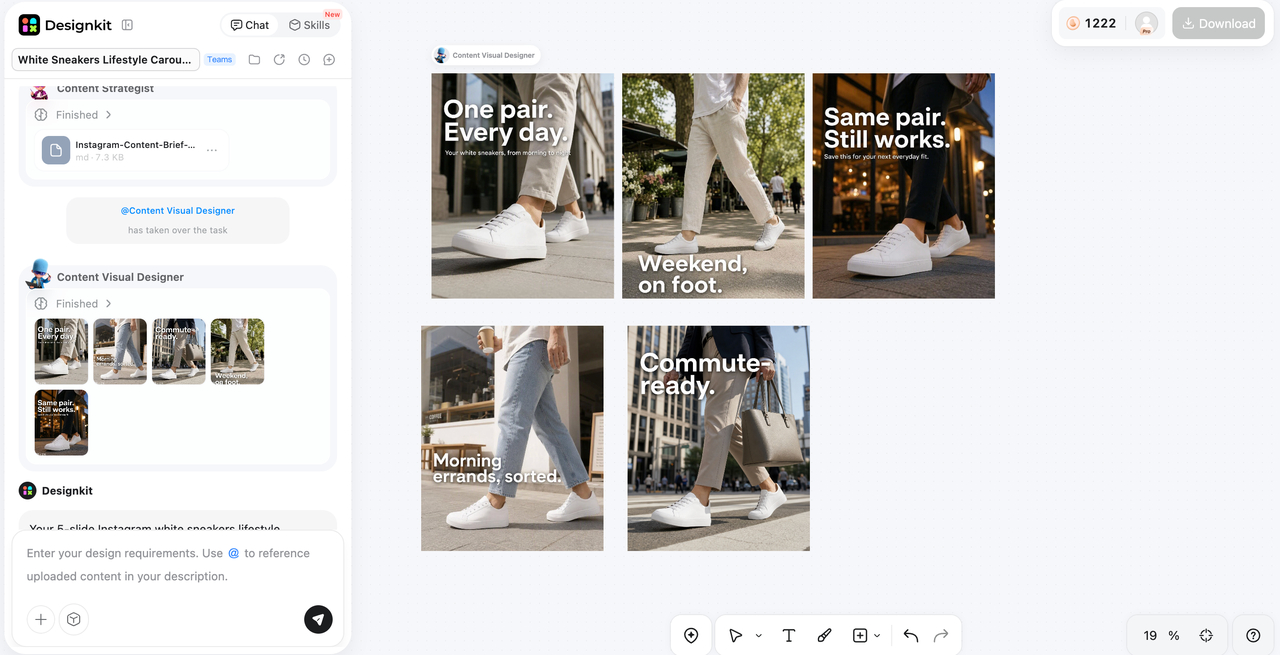Click the credits counter showing 1222

click(1091, 23)
